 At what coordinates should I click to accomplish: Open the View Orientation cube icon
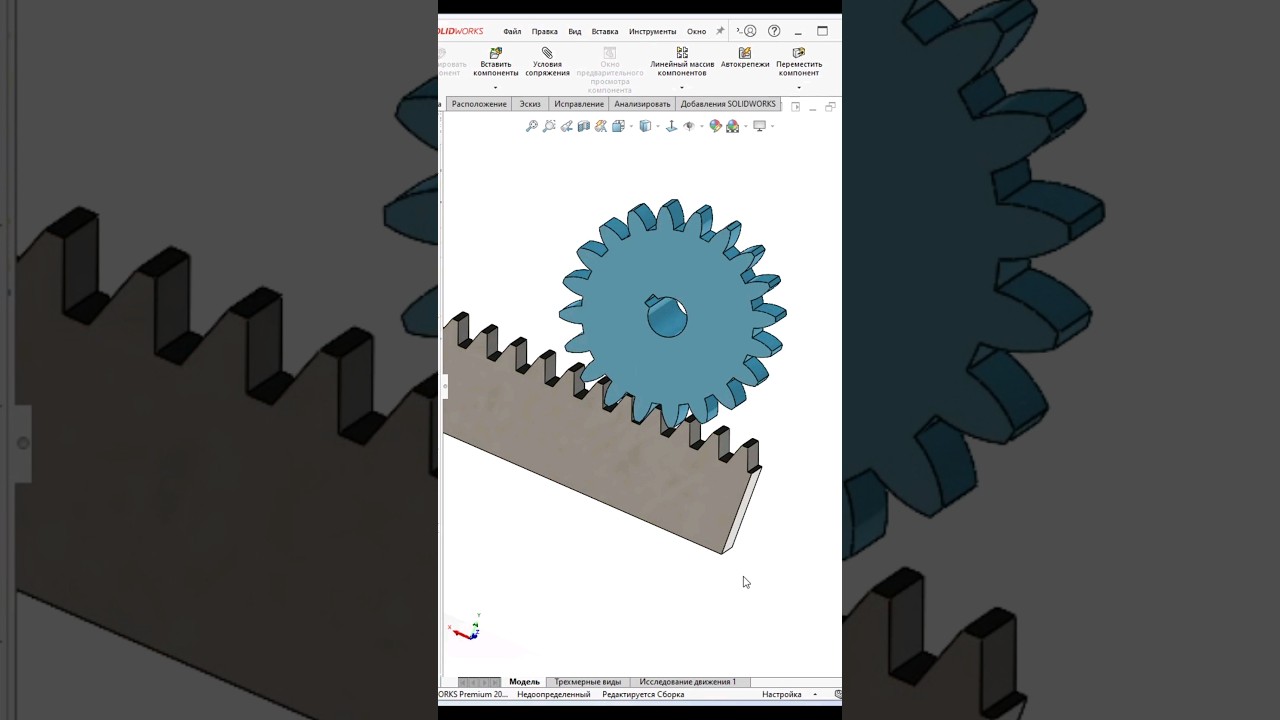tap(618, 126)
